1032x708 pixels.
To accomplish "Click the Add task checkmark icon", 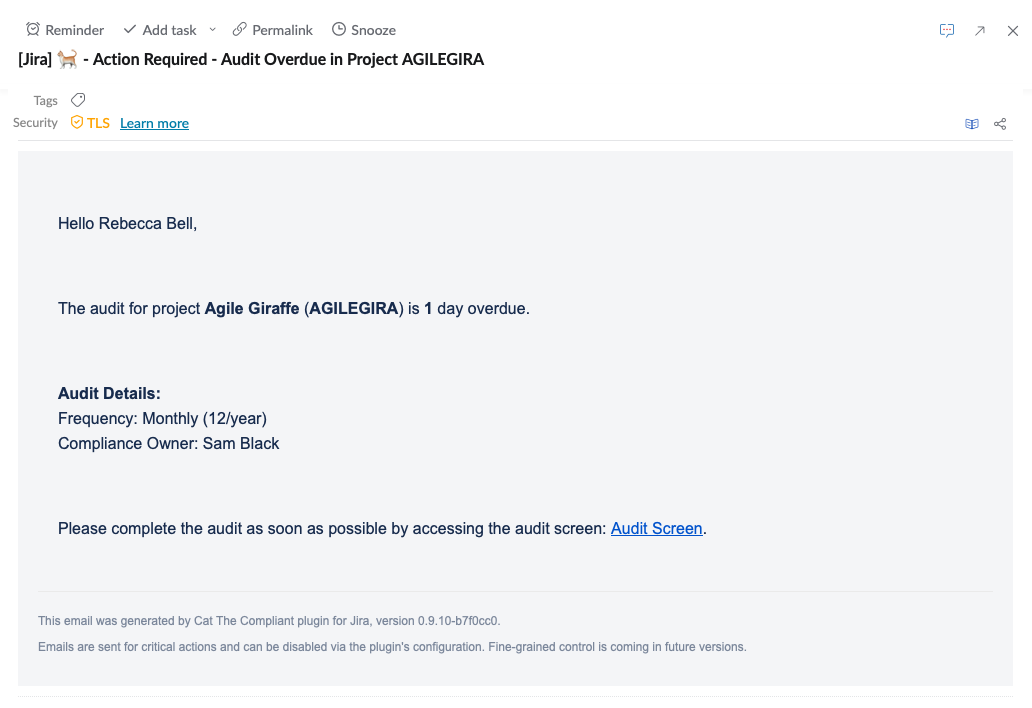I will 130,29.
